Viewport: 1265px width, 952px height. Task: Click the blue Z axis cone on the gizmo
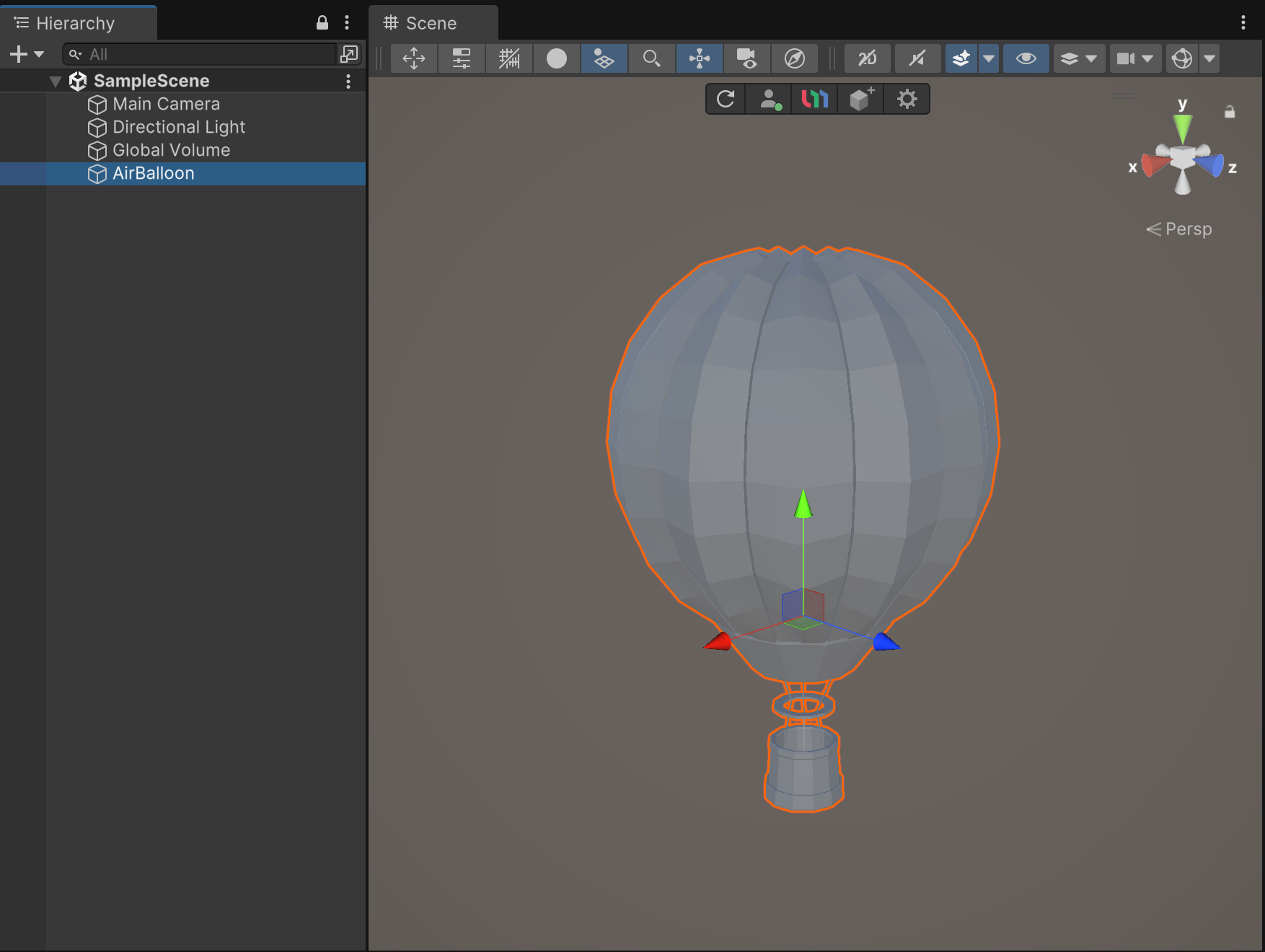click(x=1210, y=165)
